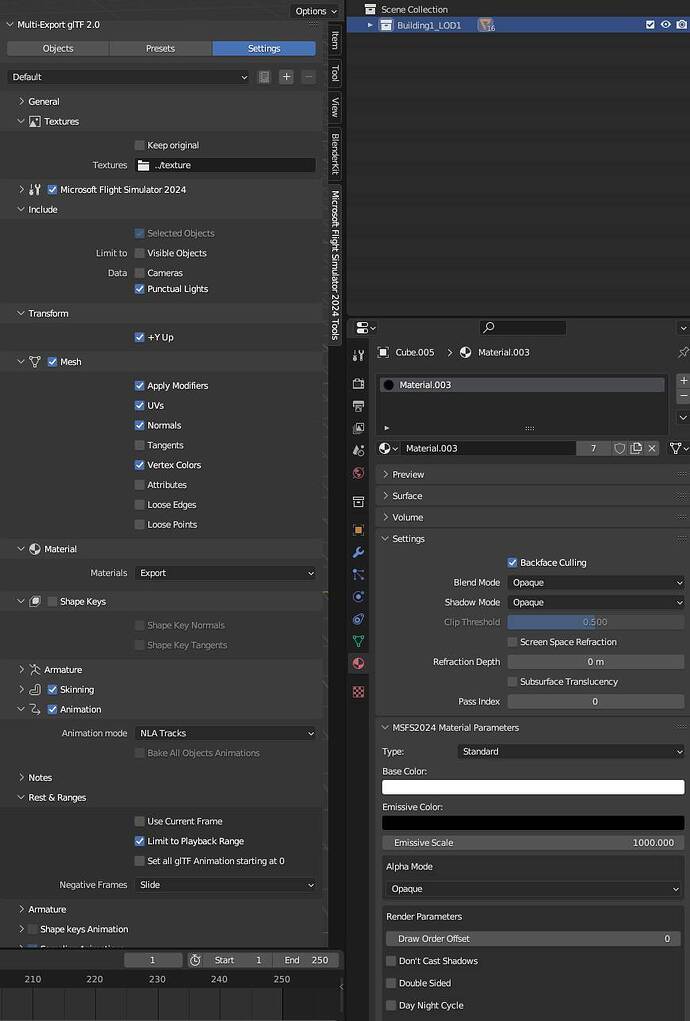Open the Object Data mesh tab
The image size is (690, 1021).
click(x=358, y=641)
